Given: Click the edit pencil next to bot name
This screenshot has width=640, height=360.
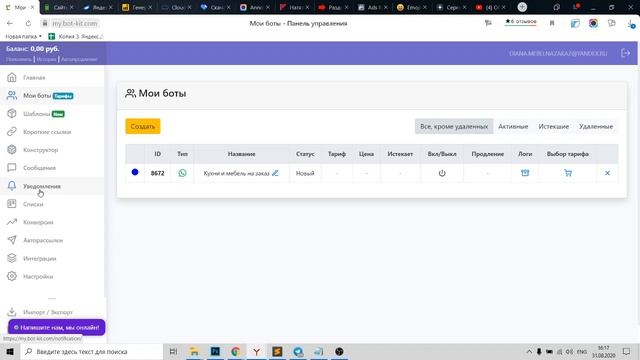Looking at the screenshot, I should coord(276,173).
